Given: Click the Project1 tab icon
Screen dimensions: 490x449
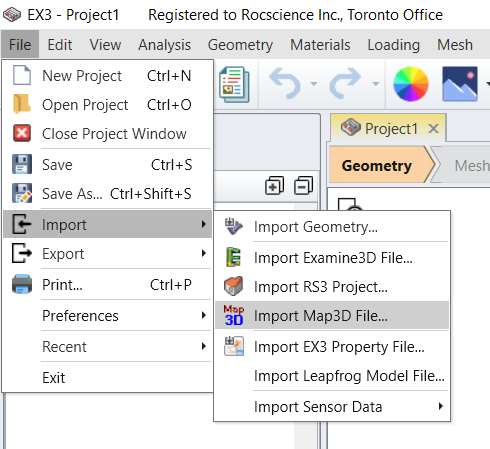Looking at the screenshot, I should [x=350, y=127].
